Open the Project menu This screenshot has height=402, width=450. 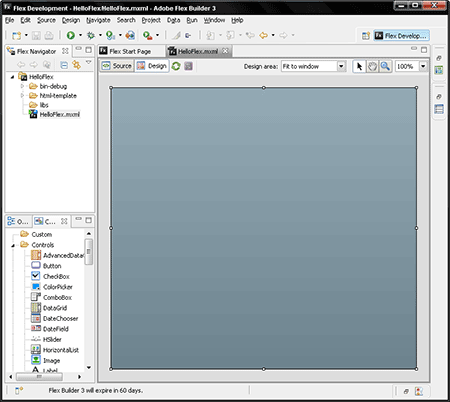151,20
